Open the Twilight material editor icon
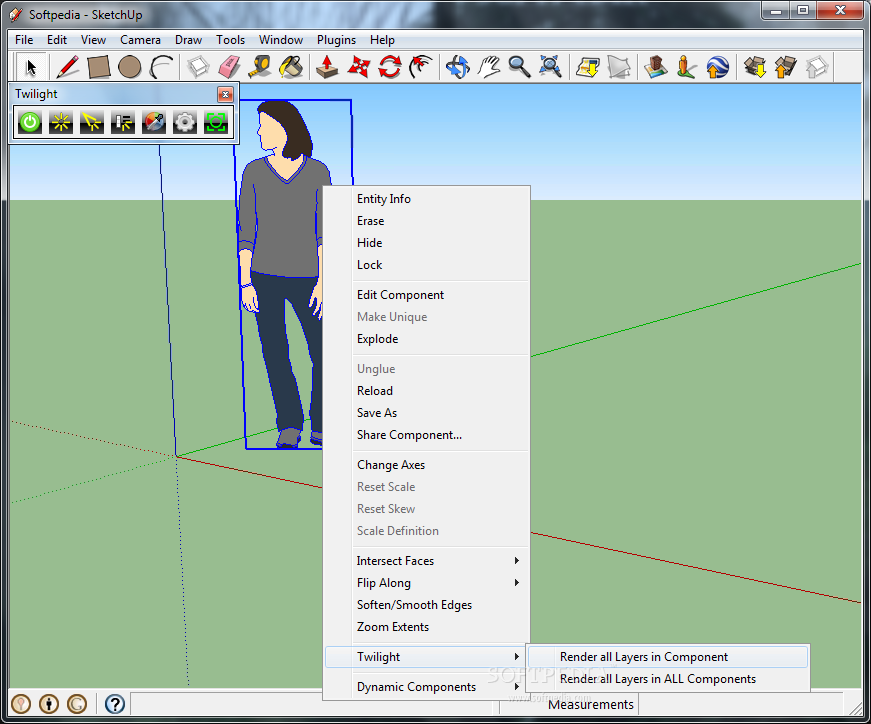871x724 pixels. coord(154,122)
